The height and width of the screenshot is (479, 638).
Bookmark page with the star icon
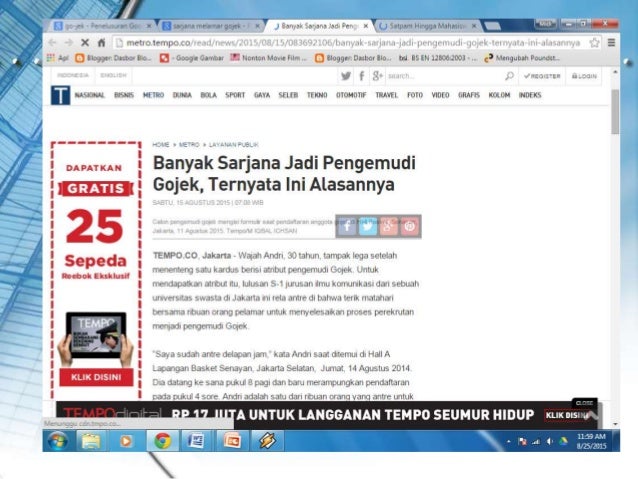coord(594,42)
